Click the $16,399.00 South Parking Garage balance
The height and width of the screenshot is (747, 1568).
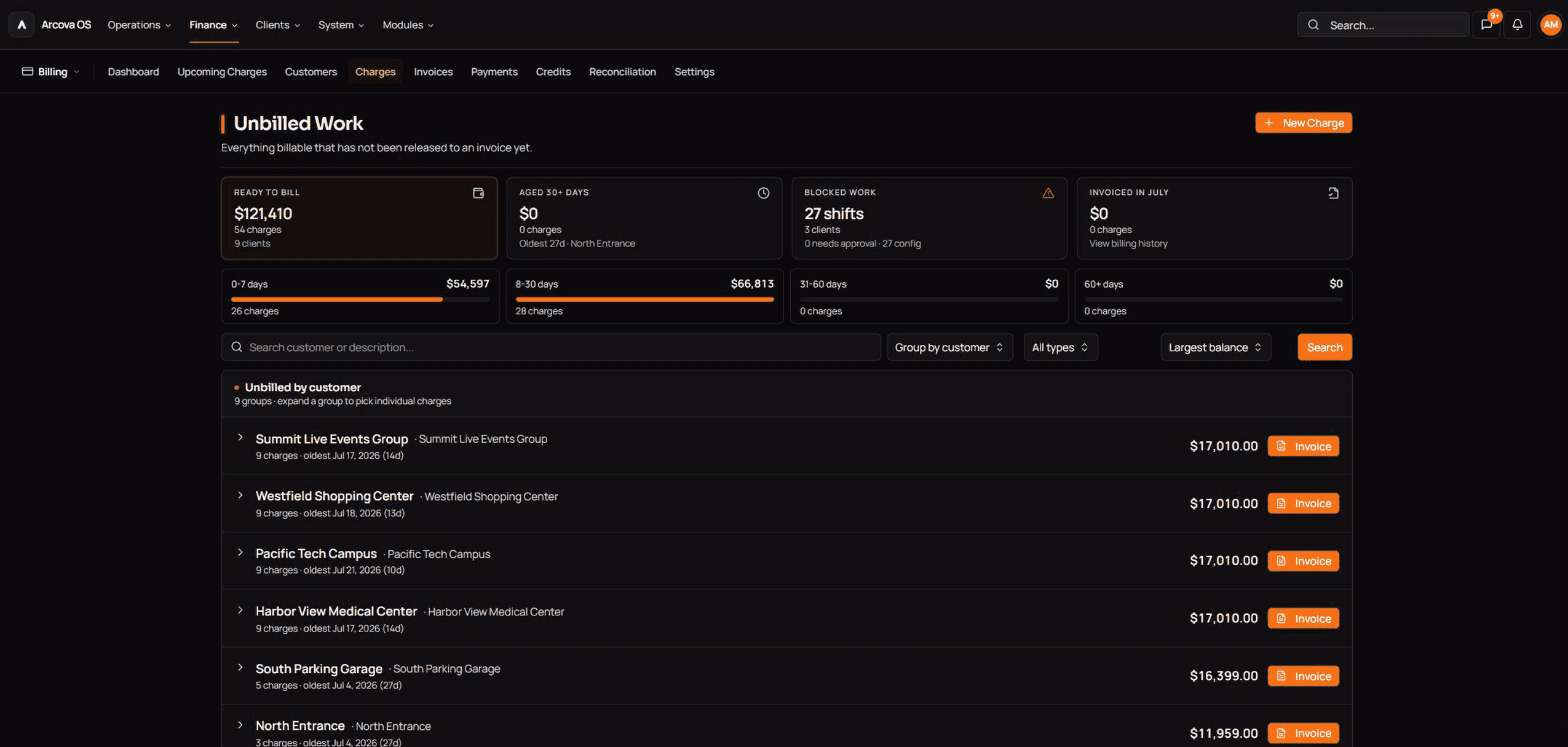1224,676
